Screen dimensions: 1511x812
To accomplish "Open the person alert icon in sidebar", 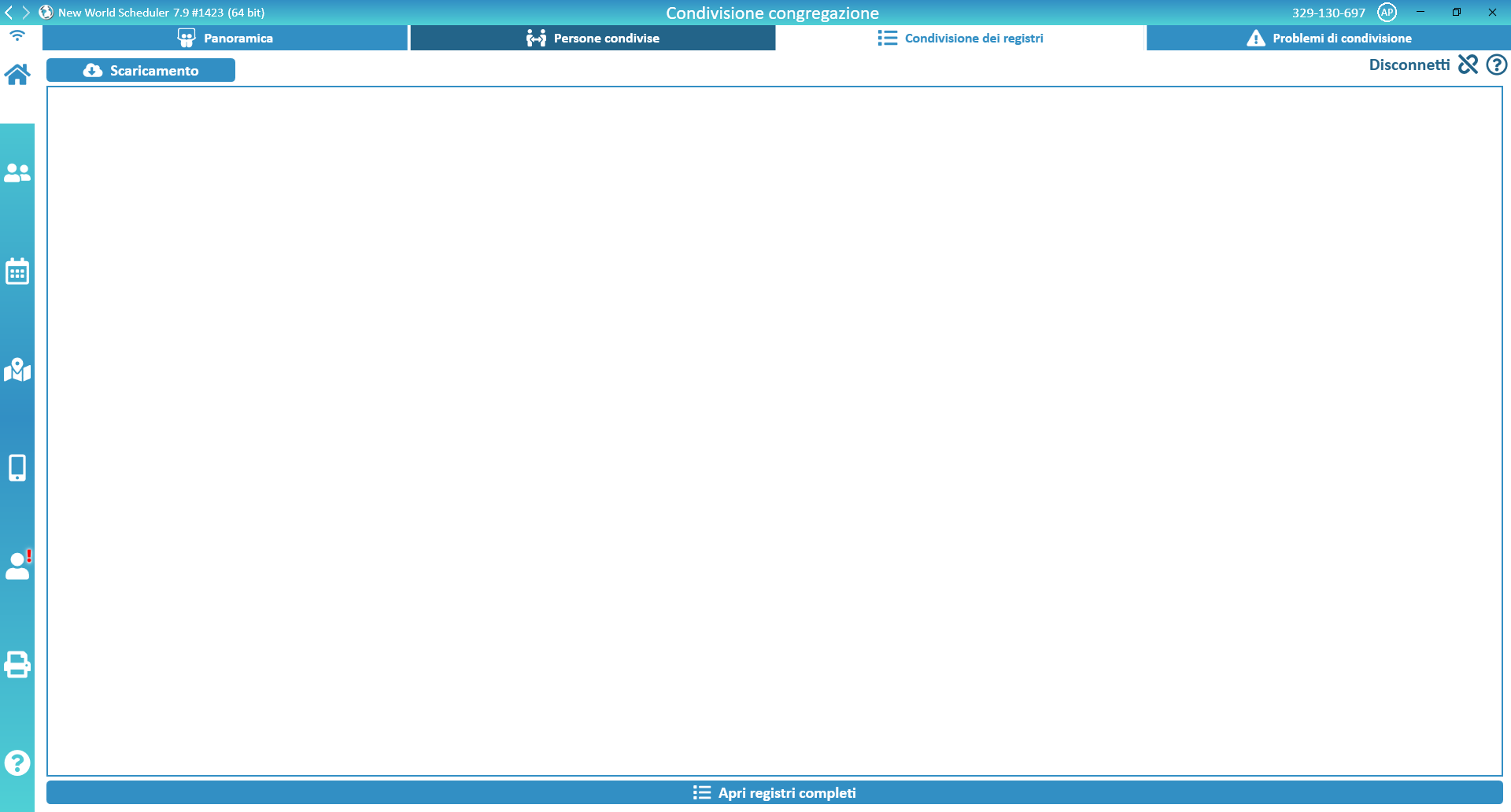I will (x=17, y=565).
